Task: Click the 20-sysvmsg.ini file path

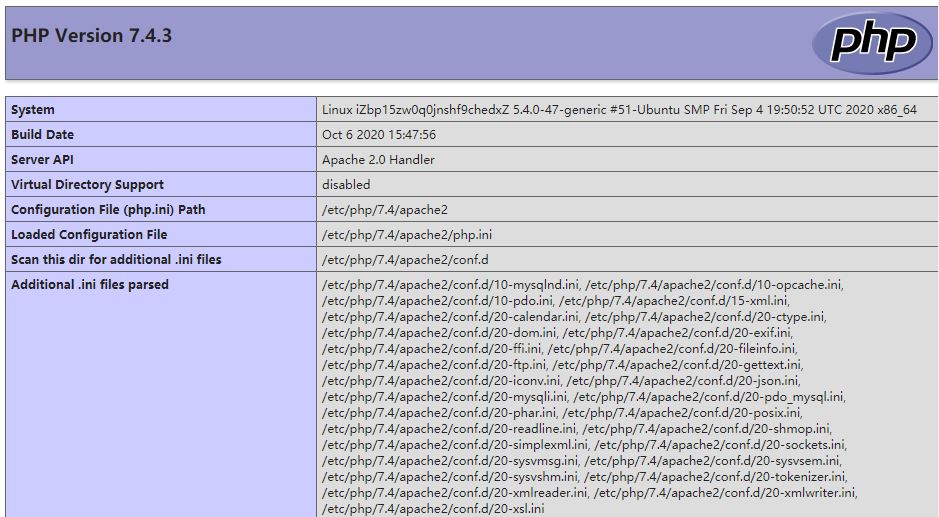Action: click(450, 461)
